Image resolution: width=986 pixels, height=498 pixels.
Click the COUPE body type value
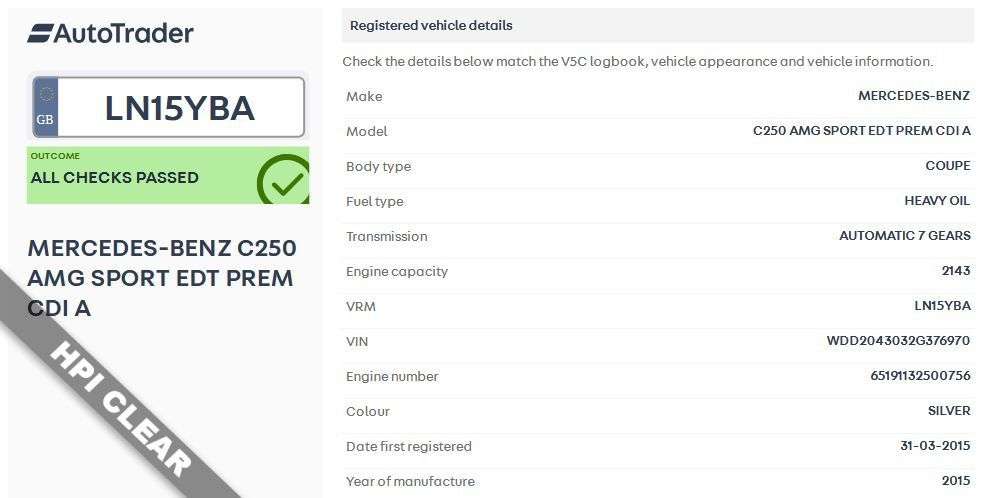(947, 166)
